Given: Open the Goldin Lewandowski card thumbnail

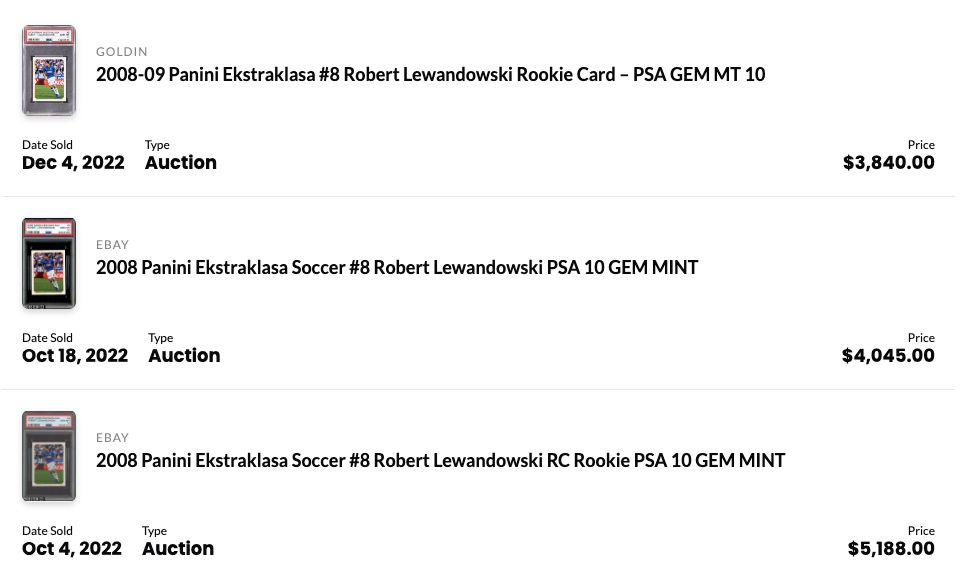Looking at the screenshot, I should coord(49,70).
